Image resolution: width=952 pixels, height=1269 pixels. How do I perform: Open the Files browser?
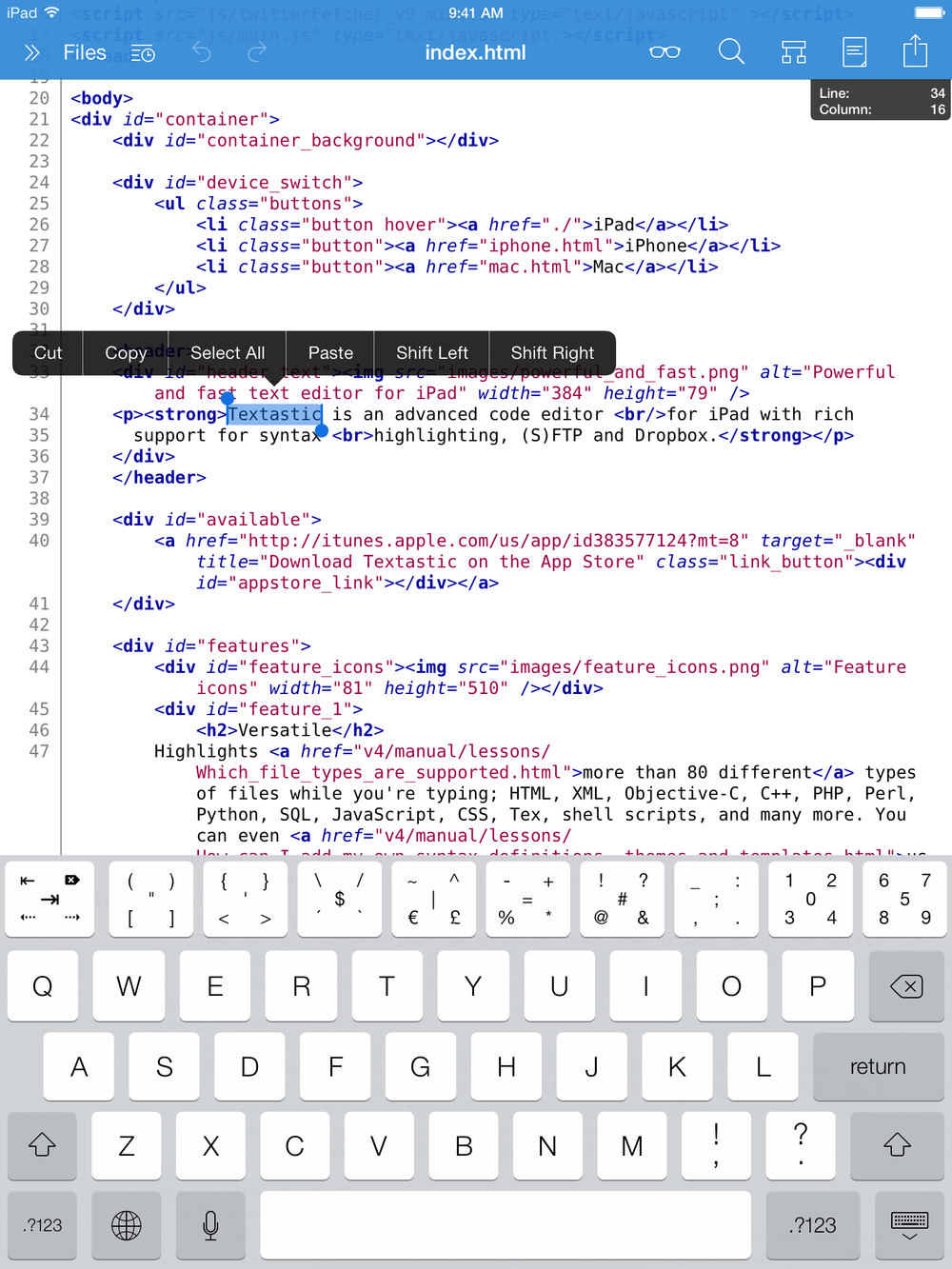[85, 52]
